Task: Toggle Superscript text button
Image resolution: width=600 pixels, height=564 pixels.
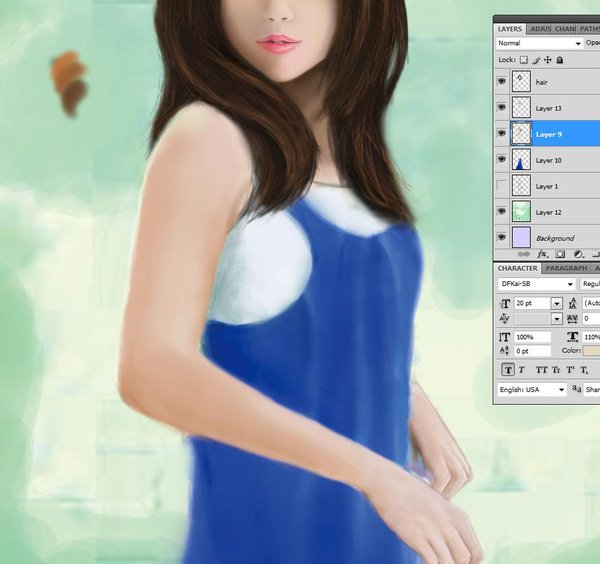Action: pyautogui.click(x=570, y=370)
